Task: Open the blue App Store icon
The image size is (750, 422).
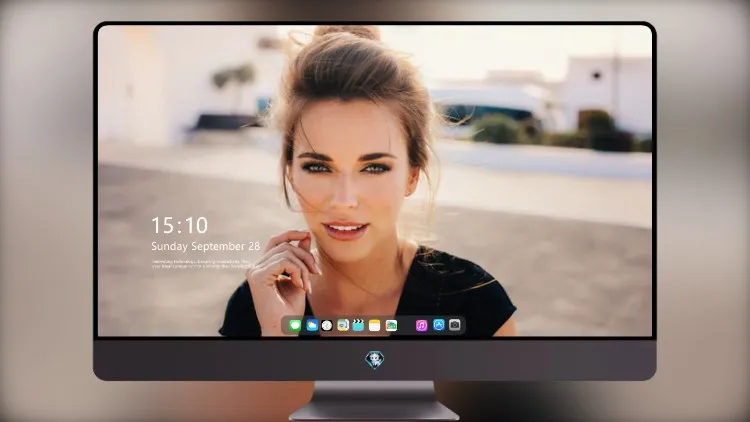Action: (x=439, y=325)
